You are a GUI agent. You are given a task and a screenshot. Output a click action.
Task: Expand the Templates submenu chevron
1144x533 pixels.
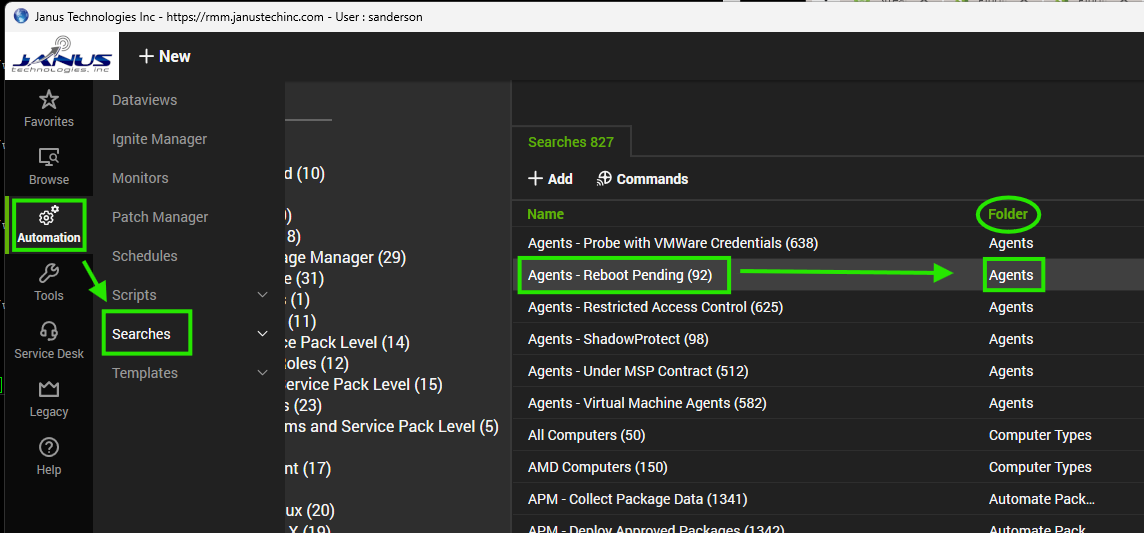click(263, 373)
